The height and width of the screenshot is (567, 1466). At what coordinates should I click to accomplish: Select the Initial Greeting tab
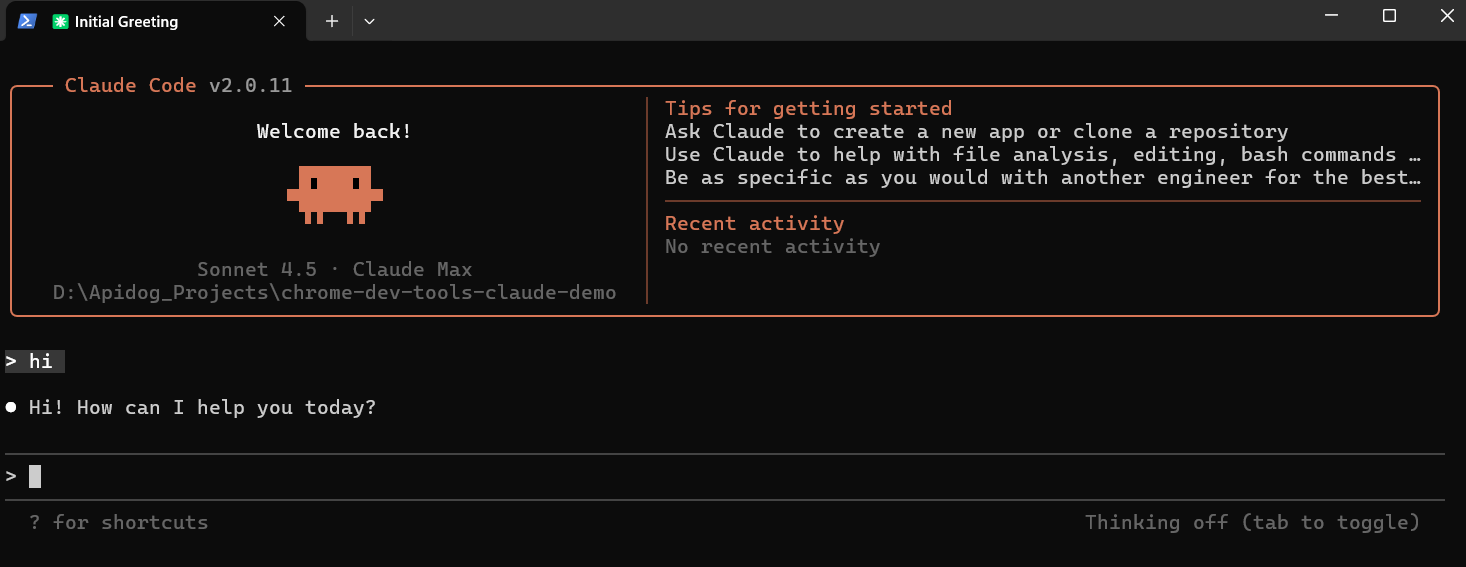126,22
